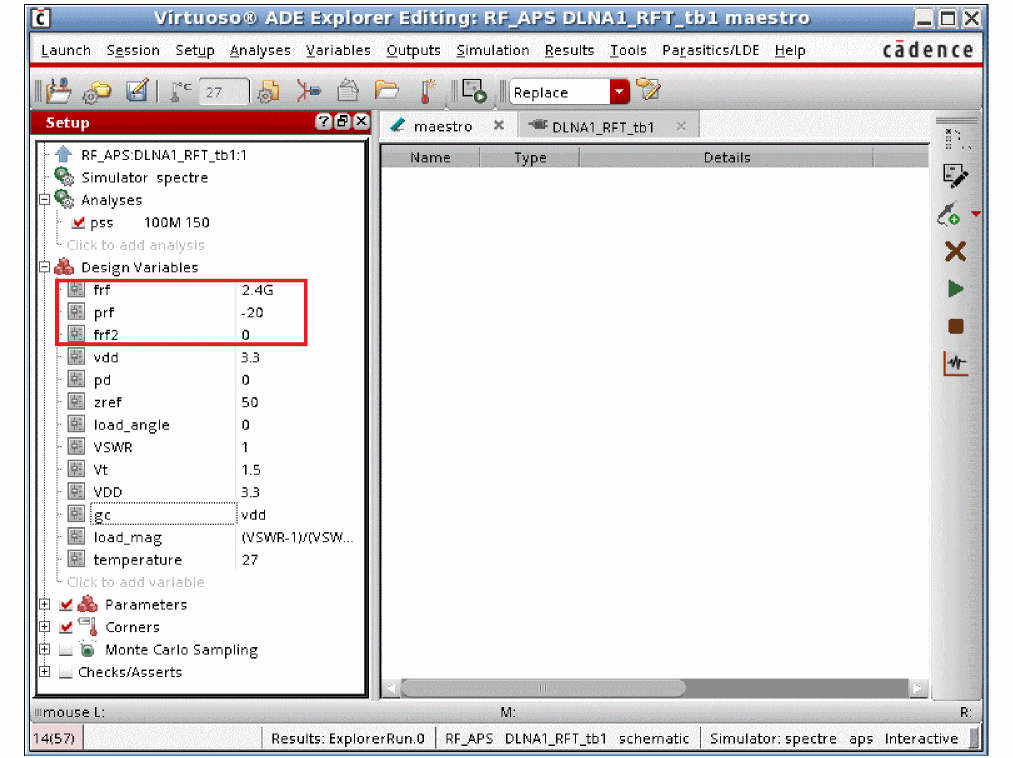
Task: Click the brown X delete icon
Action: click(x=955, y=252)
